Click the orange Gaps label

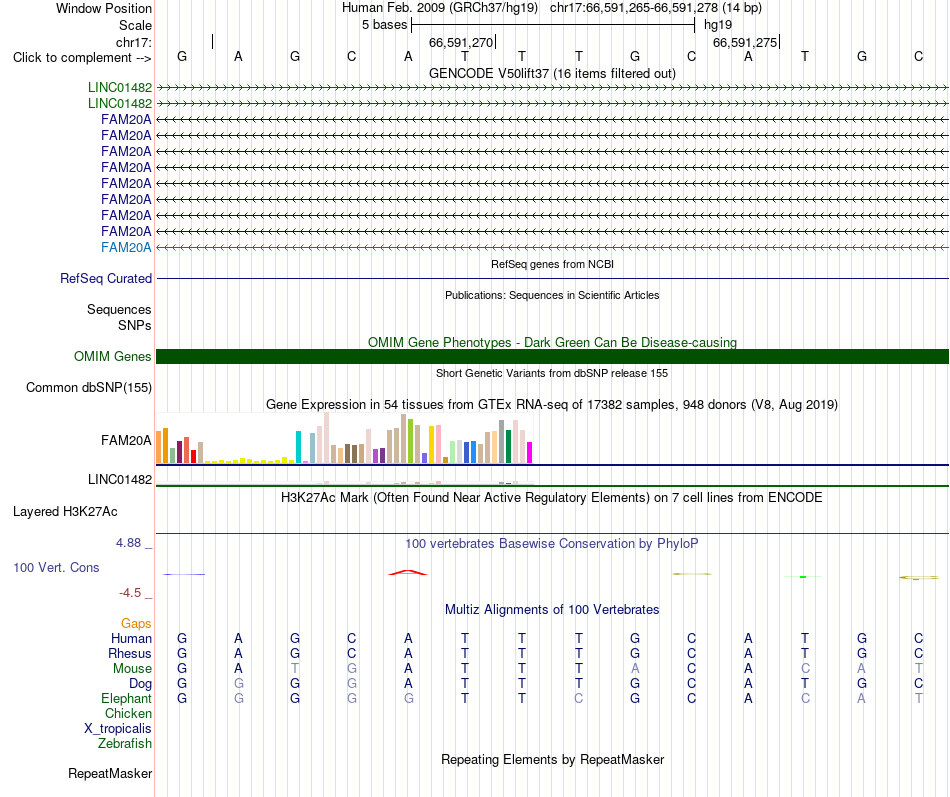[x=136, y=624]
